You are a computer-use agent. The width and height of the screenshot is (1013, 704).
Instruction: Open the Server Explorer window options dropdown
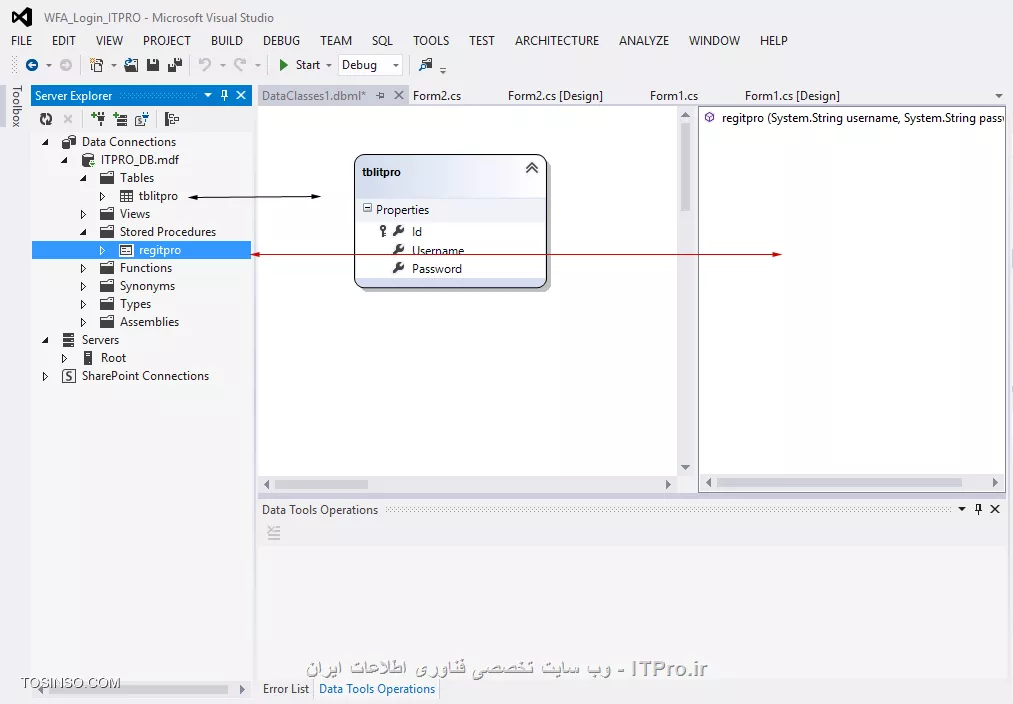(208, 96)
